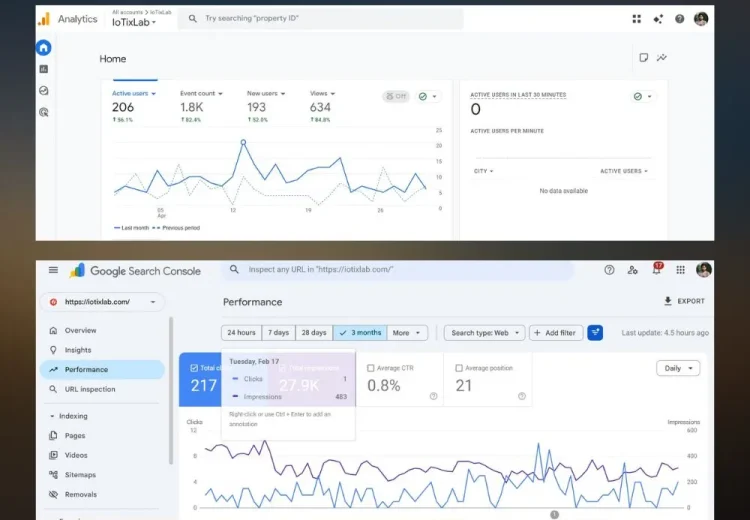Click the annotation marker below the chart
This screenshot has width=750, height=520.
[x=554, y=515]
